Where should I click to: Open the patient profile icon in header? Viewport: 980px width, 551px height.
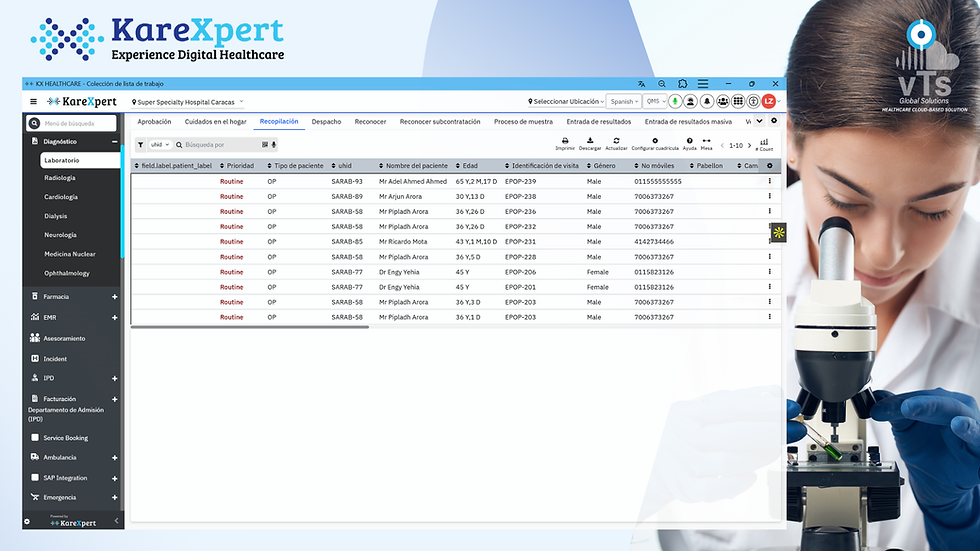point(691,101)
